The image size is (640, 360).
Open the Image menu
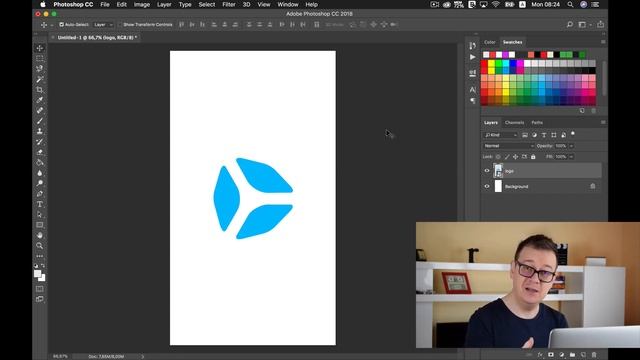click(142, 4)
